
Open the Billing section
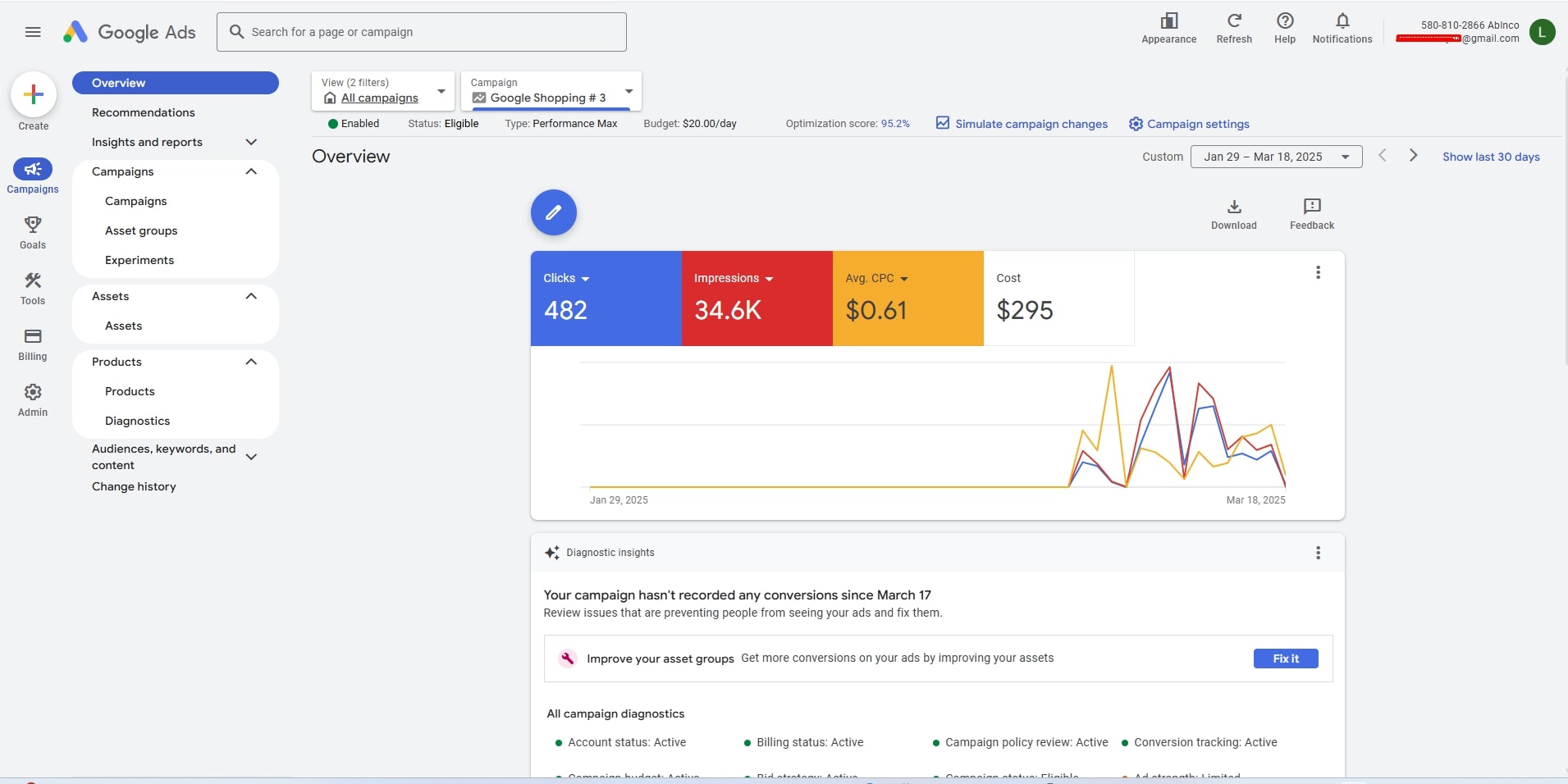(33, 344)
